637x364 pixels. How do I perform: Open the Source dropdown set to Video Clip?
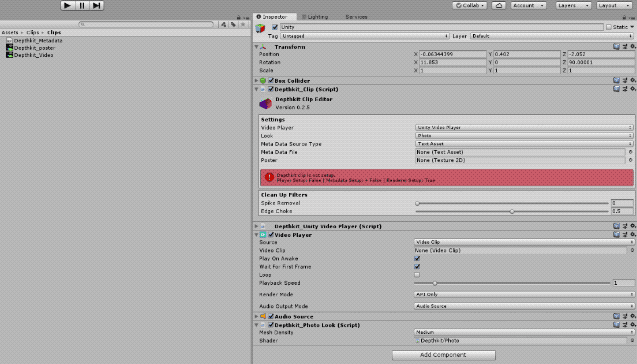[524, 242]
